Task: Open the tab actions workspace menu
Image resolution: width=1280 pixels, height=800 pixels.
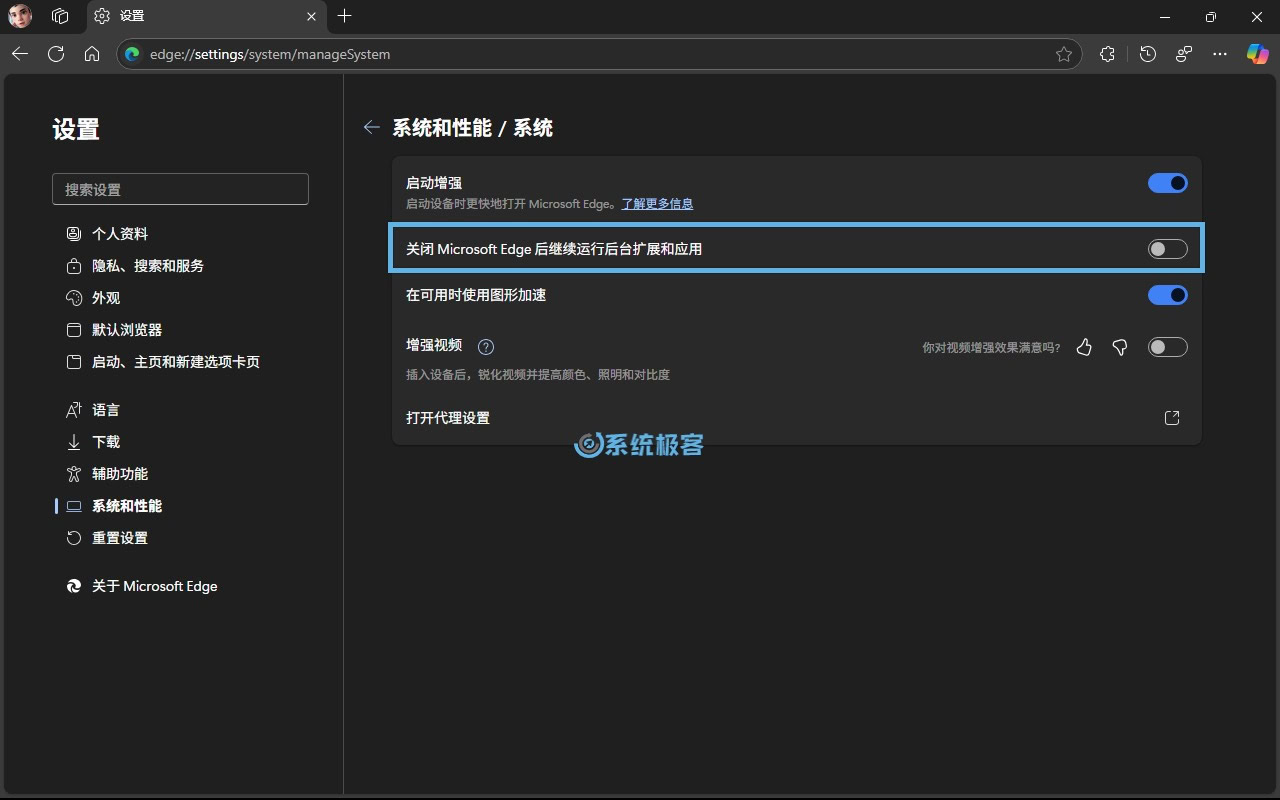Action: tap(60, 16)
